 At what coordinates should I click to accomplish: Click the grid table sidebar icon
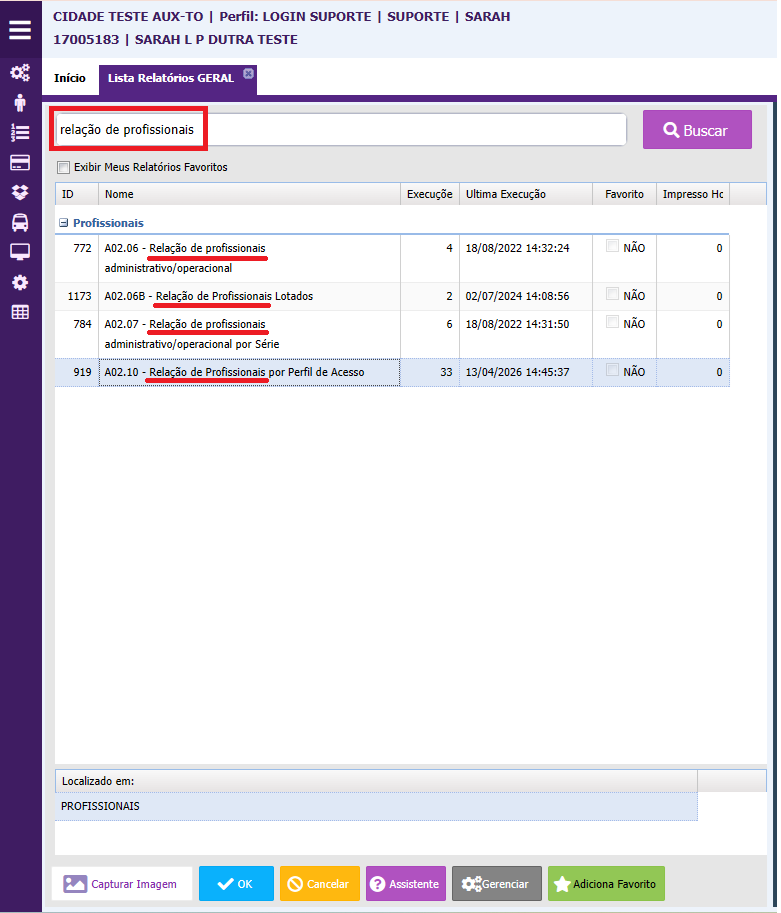tap(20, 312)
